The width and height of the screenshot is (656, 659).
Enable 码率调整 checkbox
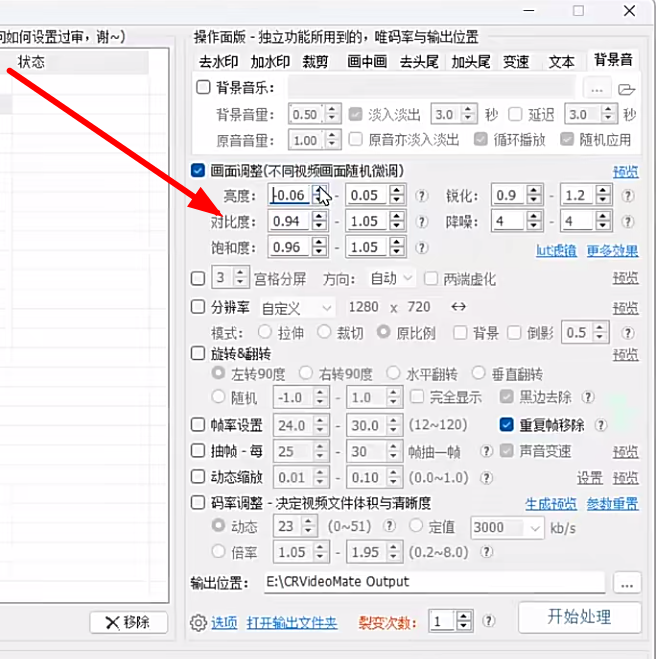tap(198, 503)
